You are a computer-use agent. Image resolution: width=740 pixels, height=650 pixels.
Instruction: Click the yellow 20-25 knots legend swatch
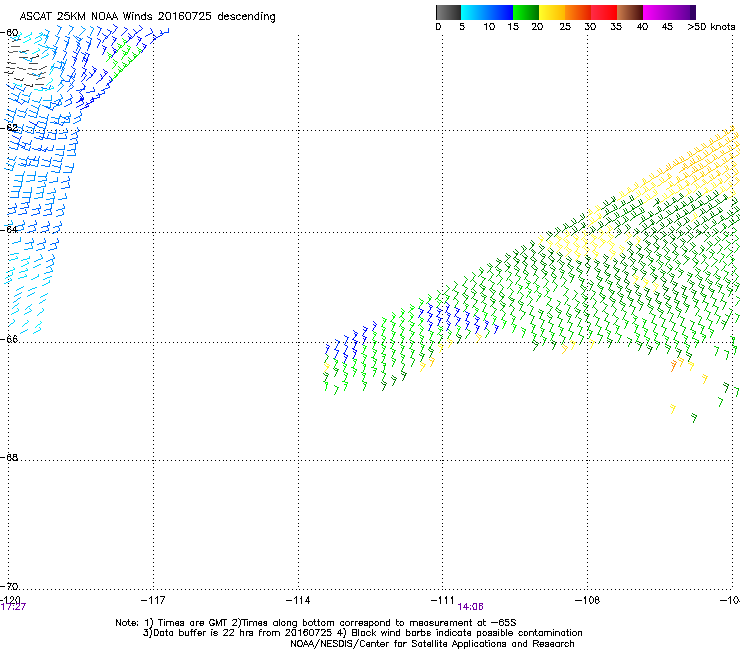pyautogui.click(x=552, y=12)
